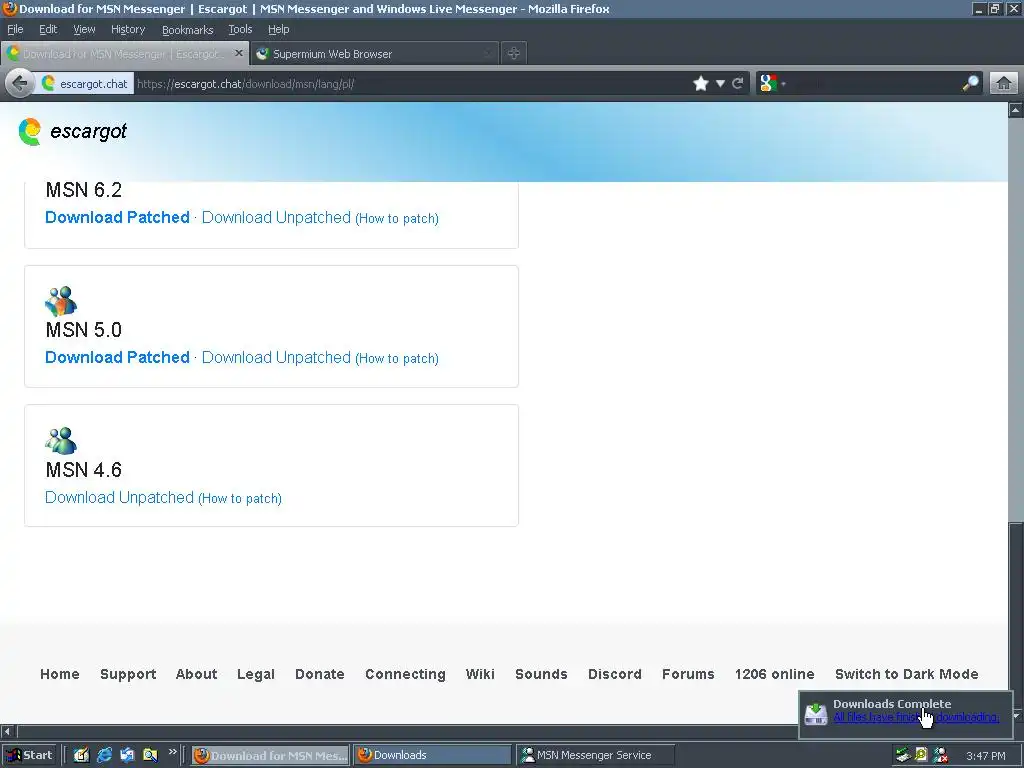This screenshot has width=1024, height=768.
Task: Click Download Unpatched for MSN 4.6
Action: (x=120, y=498)
